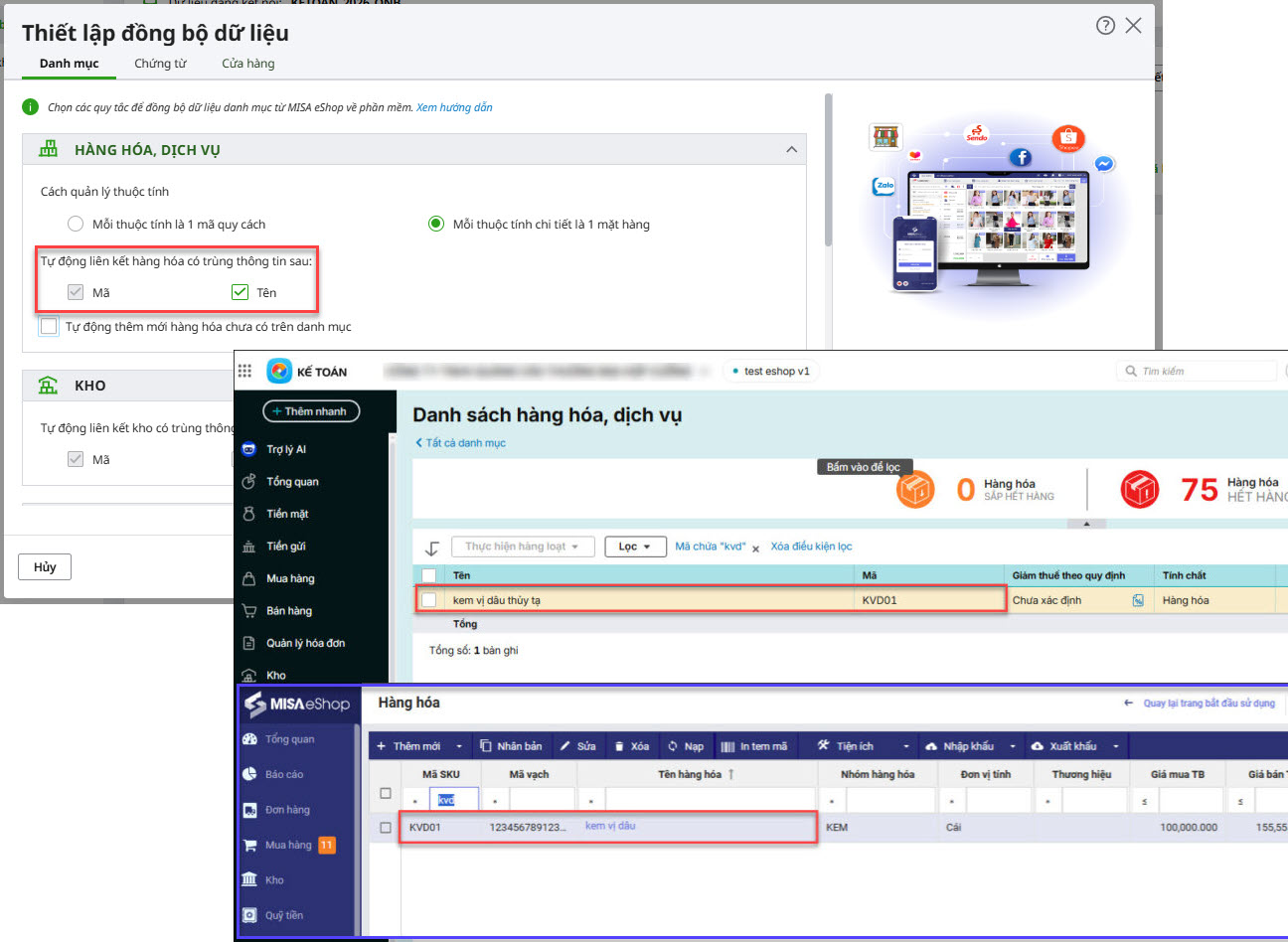The width and height of the screenshot is (1288, 942).
Task: Collapse the HÀNG HÓA, DỊCH VỤ section
Action: coord(791,150)
